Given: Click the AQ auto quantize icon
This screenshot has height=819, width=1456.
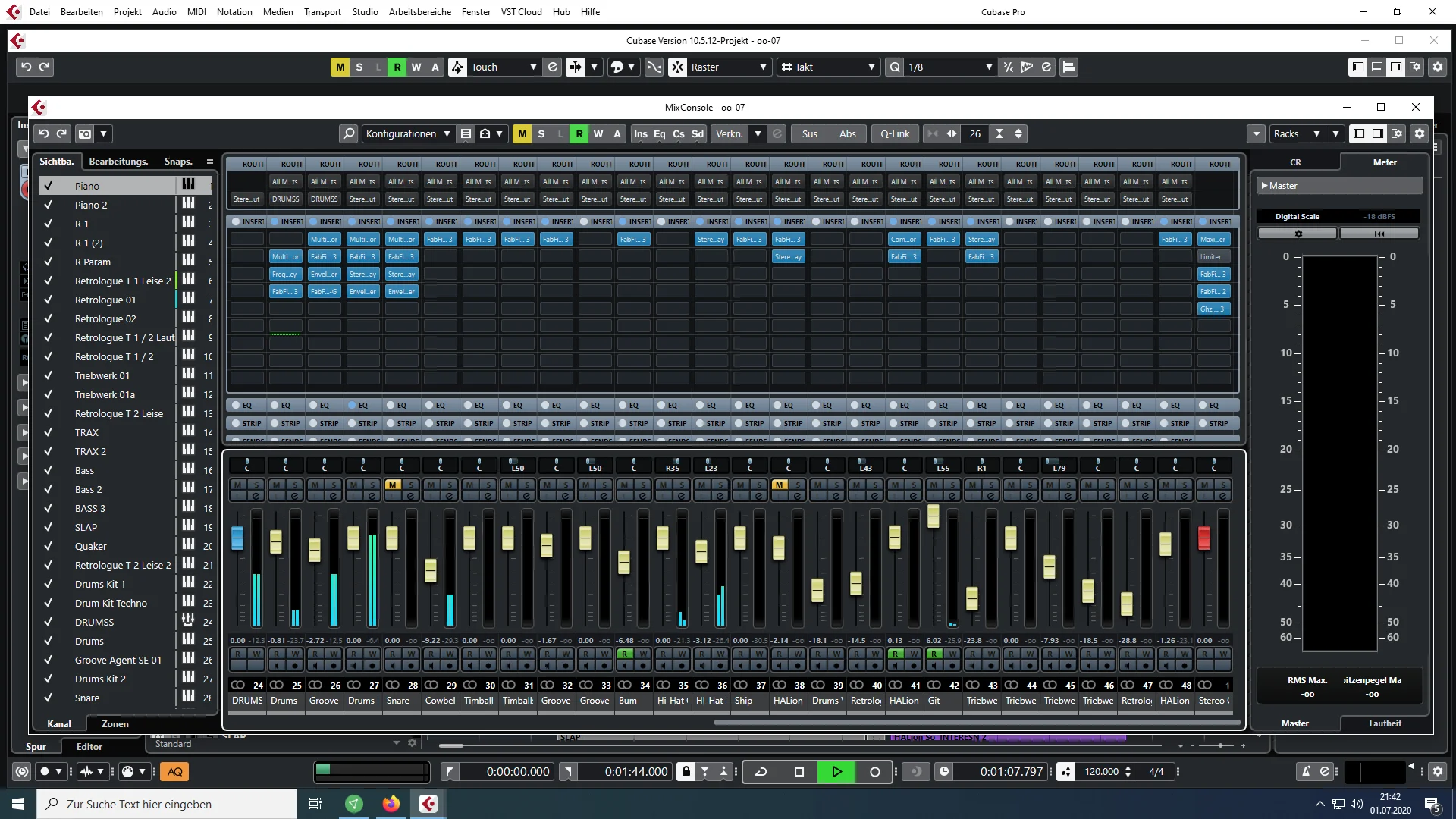Looking at the screenshot, I should pyautogui.click(x=174, y=771).
